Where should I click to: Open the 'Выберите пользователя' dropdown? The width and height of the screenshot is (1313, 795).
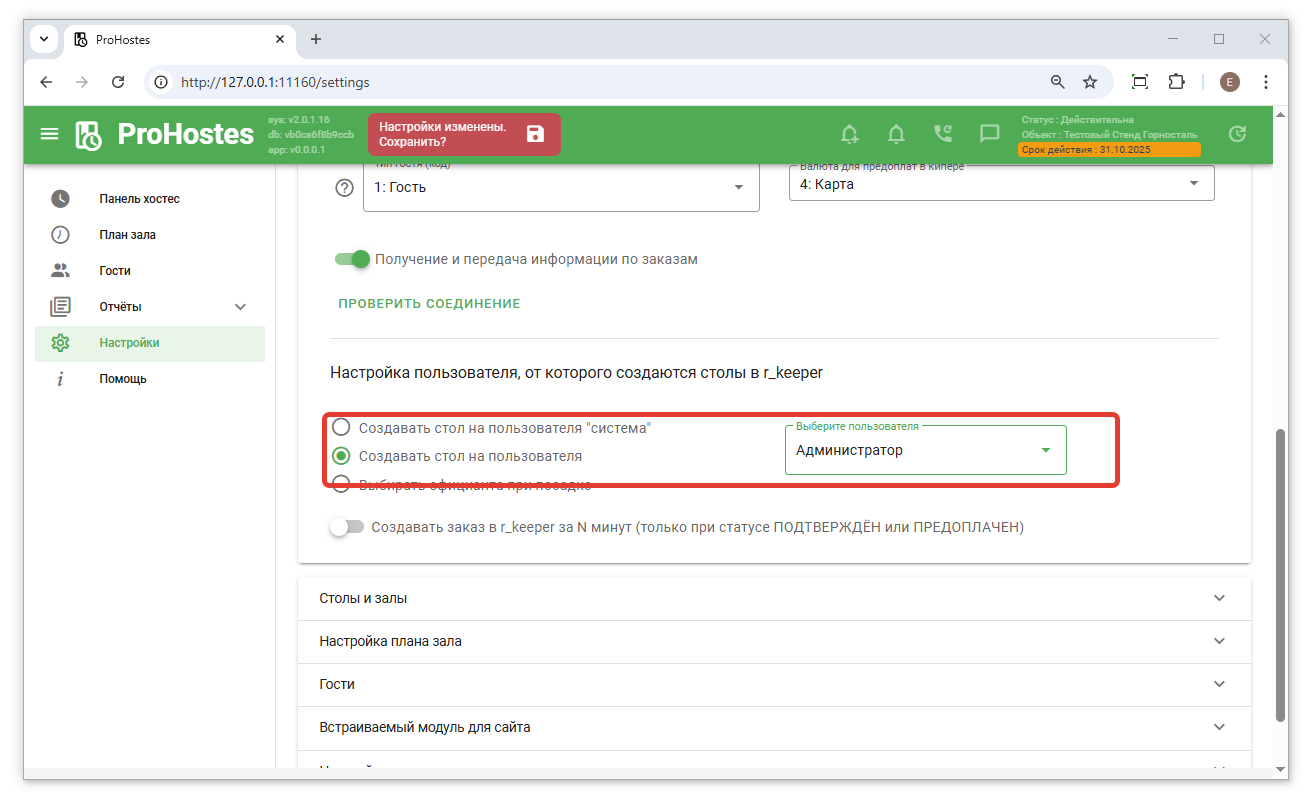[925, 450]
